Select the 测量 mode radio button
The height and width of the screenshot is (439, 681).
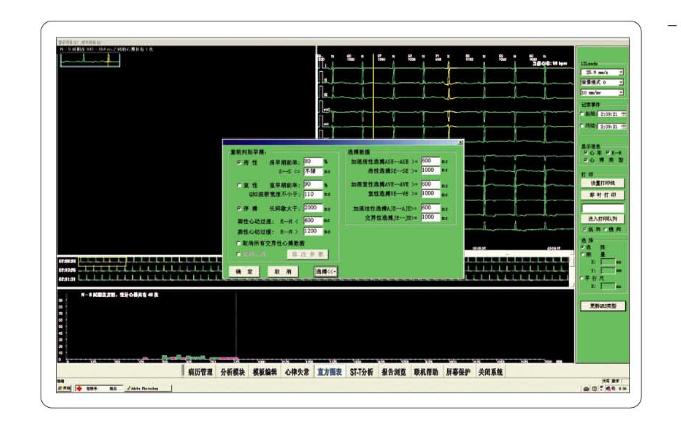pos(583,254)
